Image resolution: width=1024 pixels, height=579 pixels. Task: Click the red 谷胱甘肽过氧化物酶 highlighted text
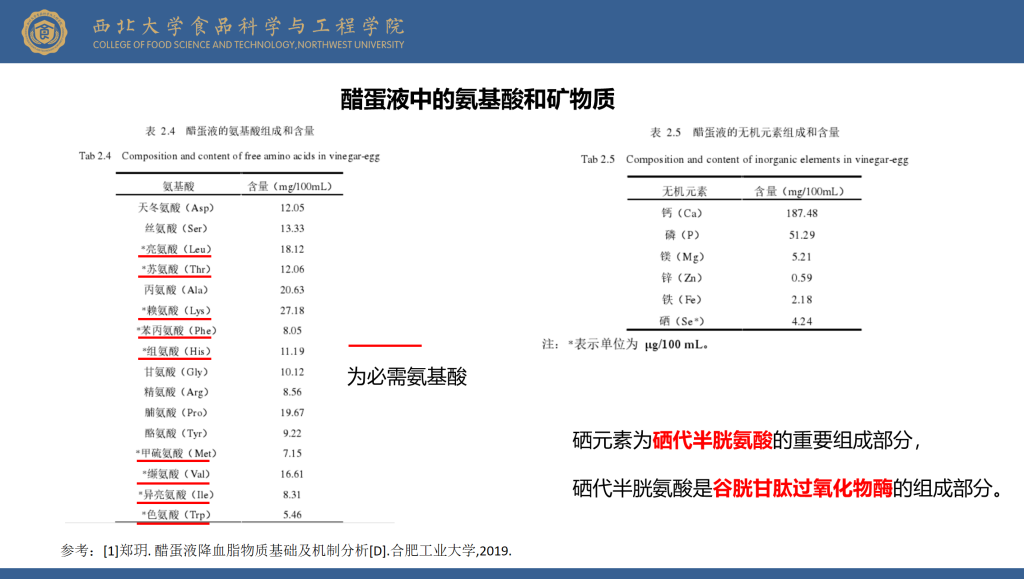pos(802,489)
